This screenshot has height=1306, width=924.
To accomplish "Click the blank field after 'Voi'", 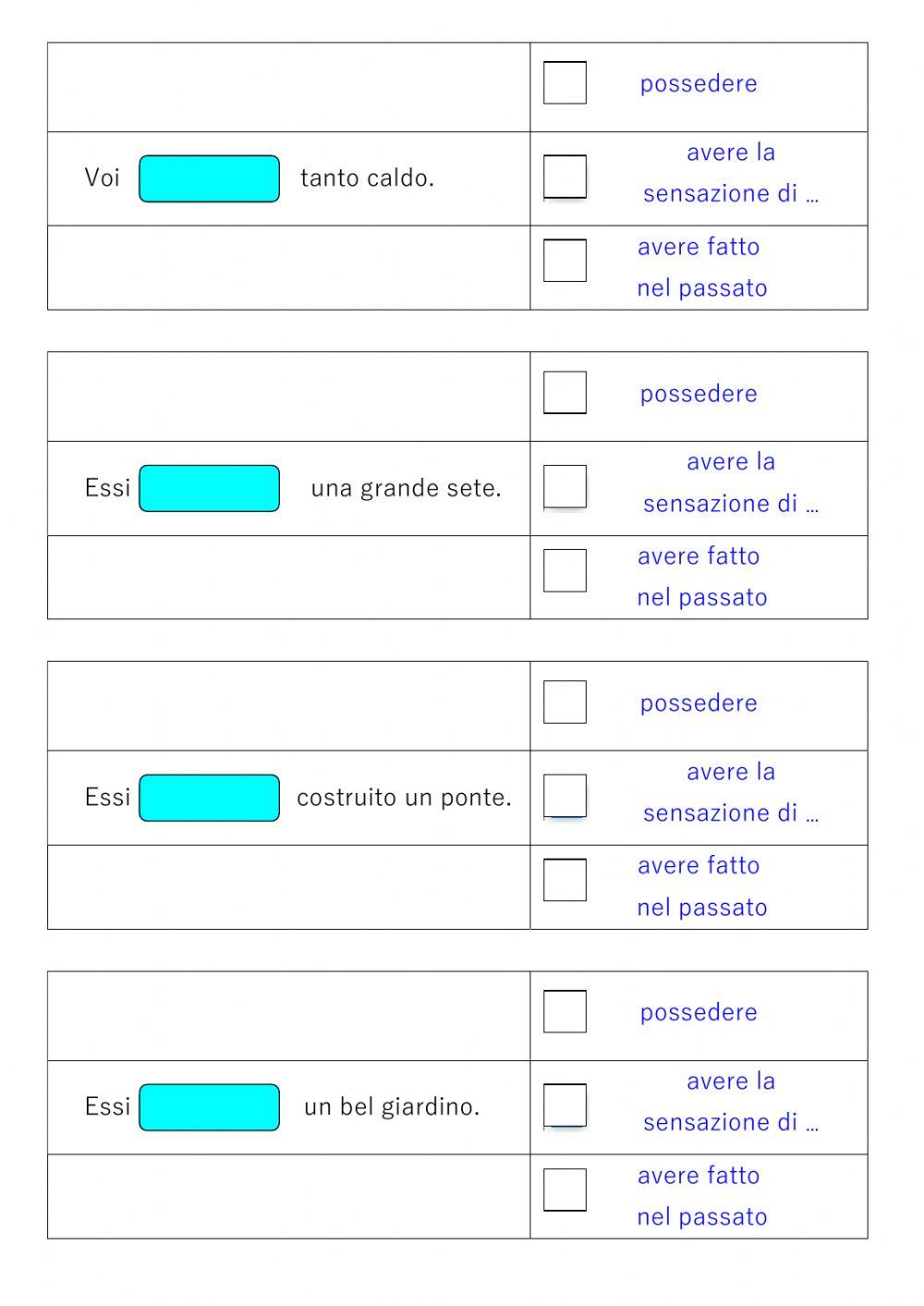I will click(x=209, y=178).
